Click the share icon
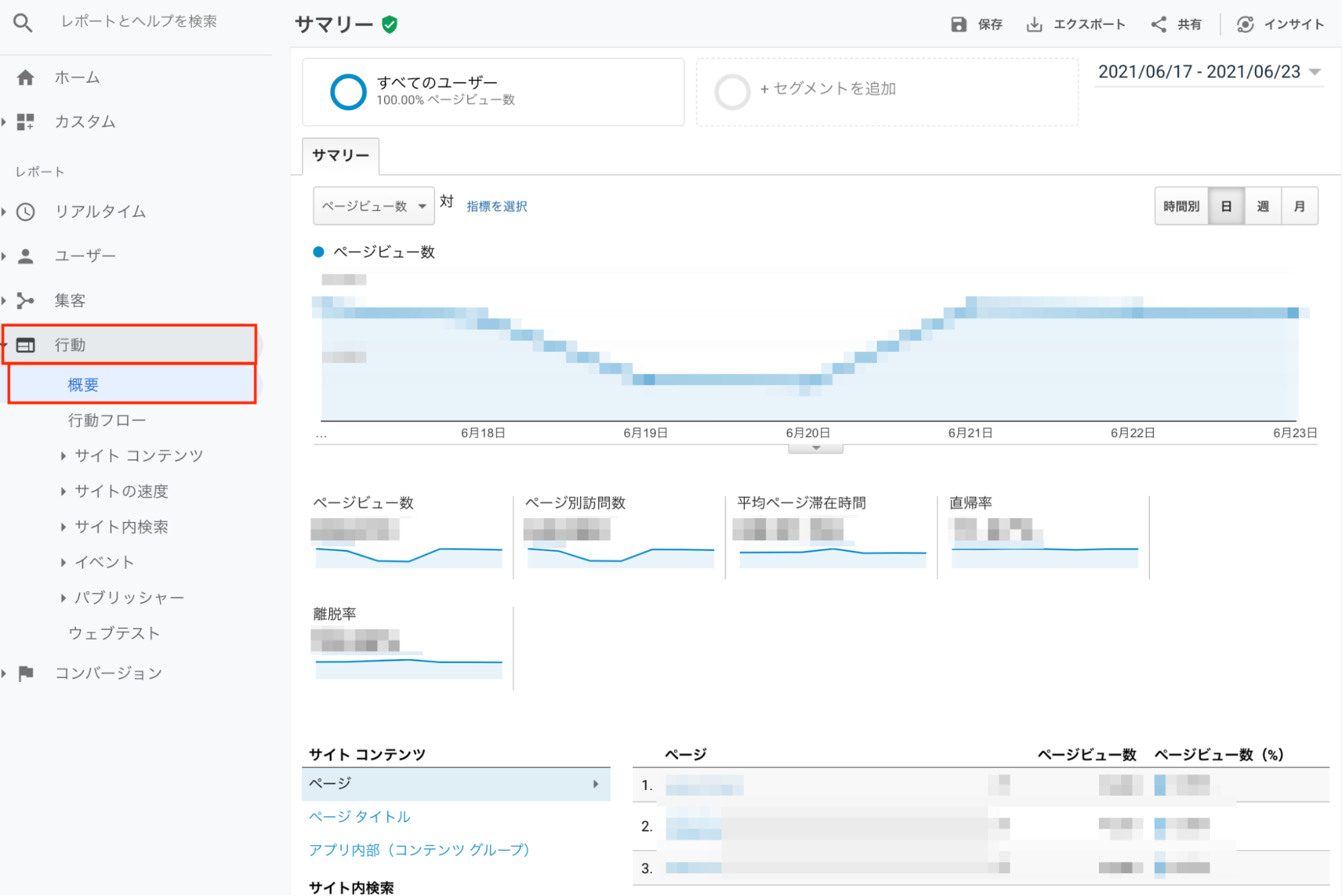Screen dimensions: 1342x896 click(x=1159, y=25)
